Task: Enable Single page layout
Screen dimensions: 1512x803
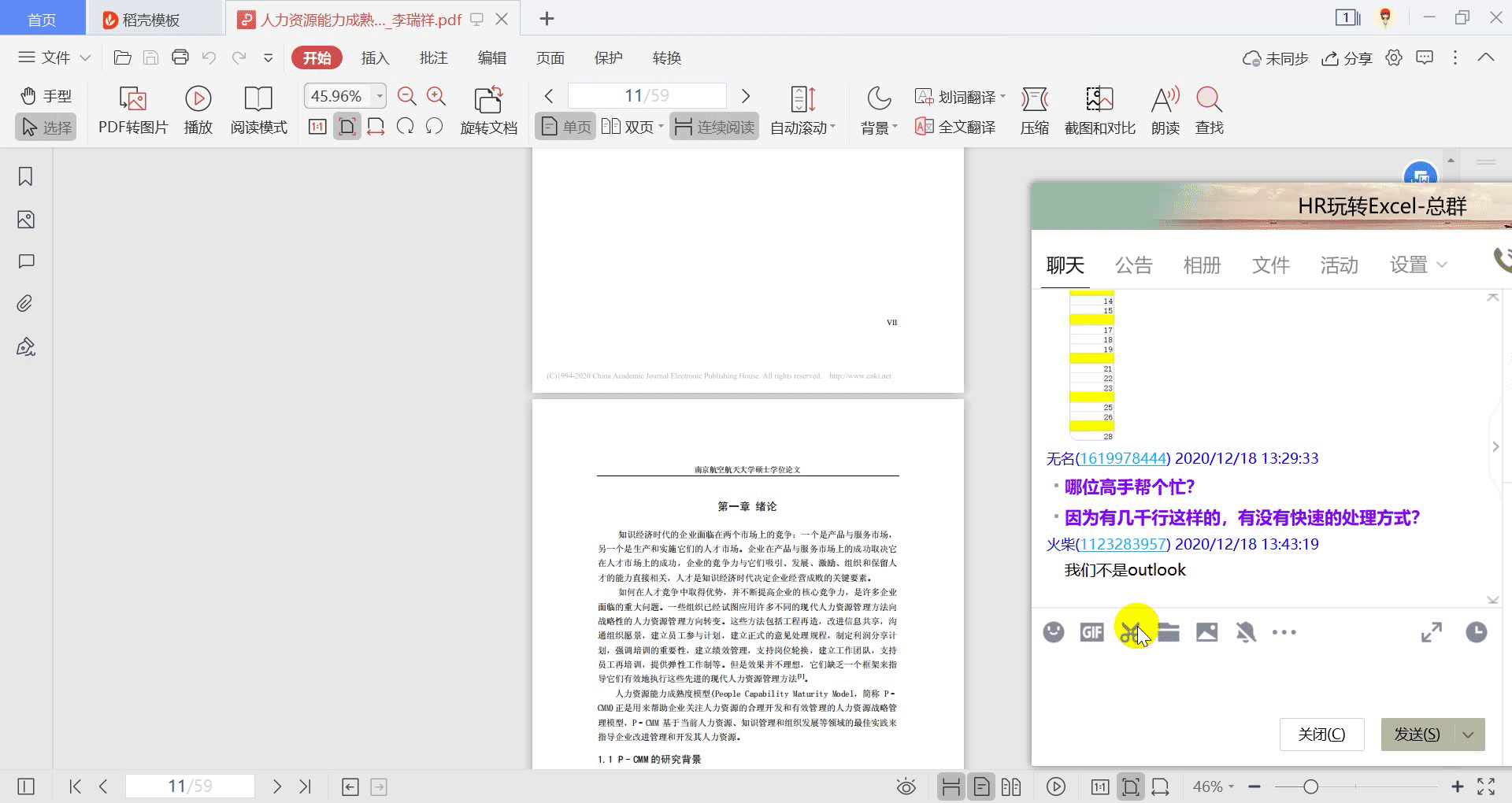Action: [566, 127]
